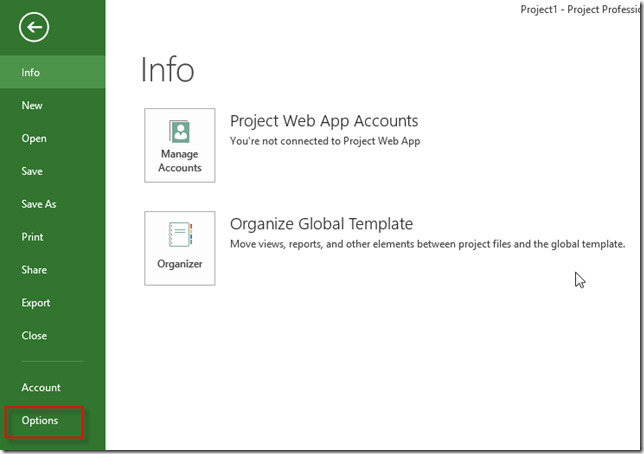
Task: Click the Project Web App Accounts heading
Action: [x=324, y=121]
